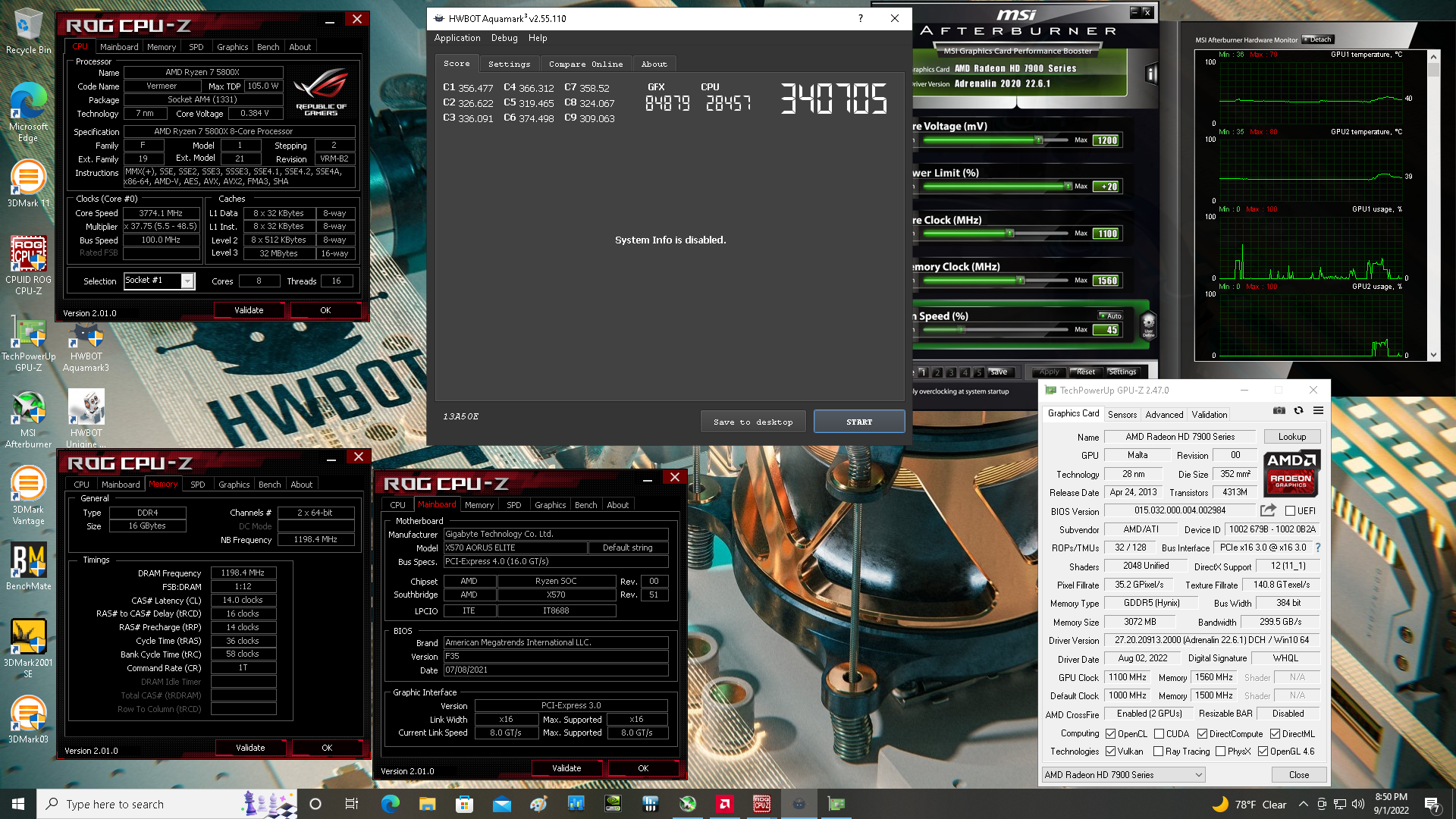Open the MSI Afterburner desktop shortcut

click(x=28, y=419)
